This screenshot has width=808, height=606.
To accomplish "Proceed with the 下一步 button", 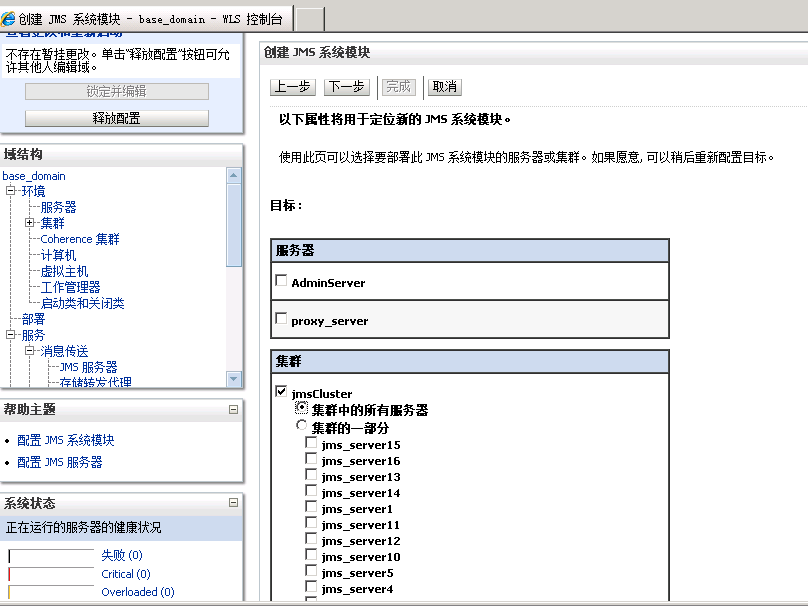I will point(347,87).
